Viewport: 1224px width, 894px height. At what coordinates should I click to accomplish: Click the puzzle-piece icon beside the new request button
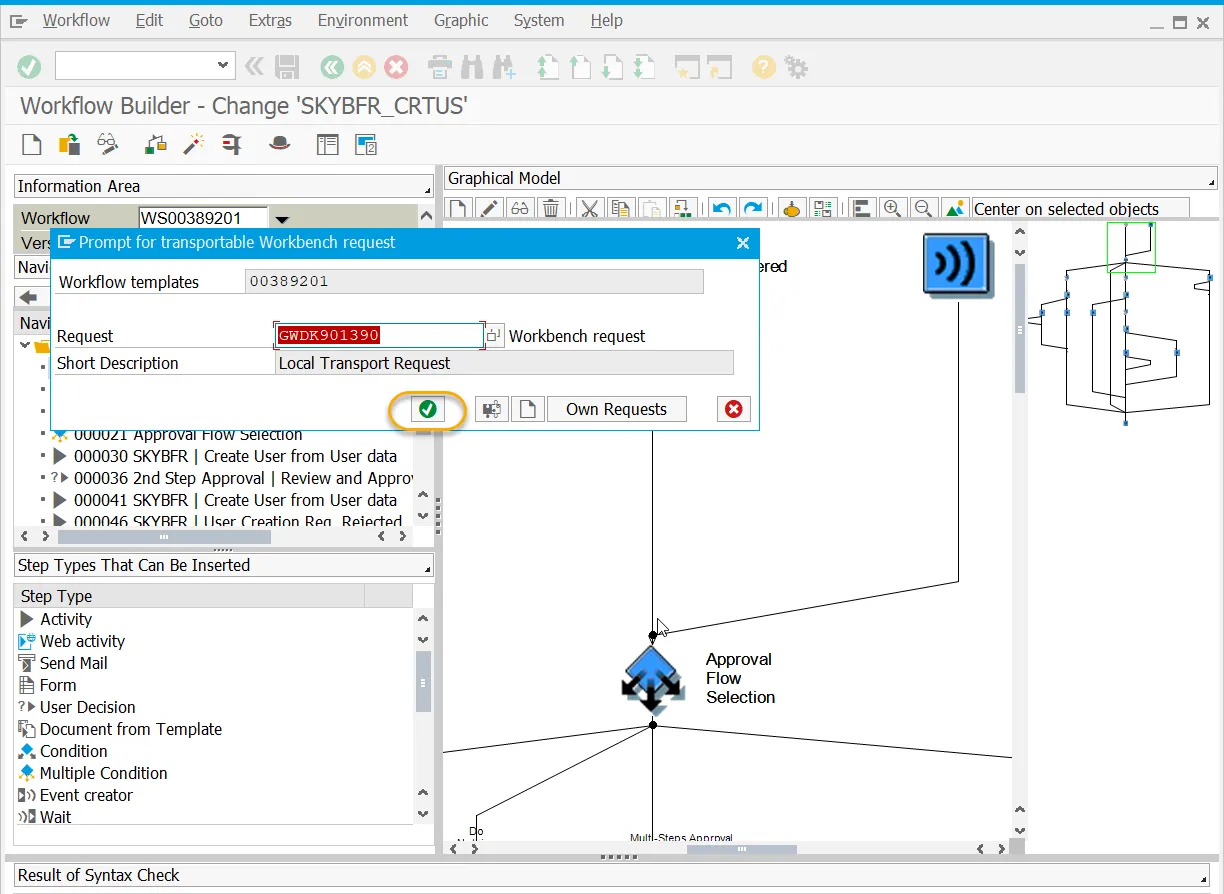pyautogui.click(x=492, y=409)
